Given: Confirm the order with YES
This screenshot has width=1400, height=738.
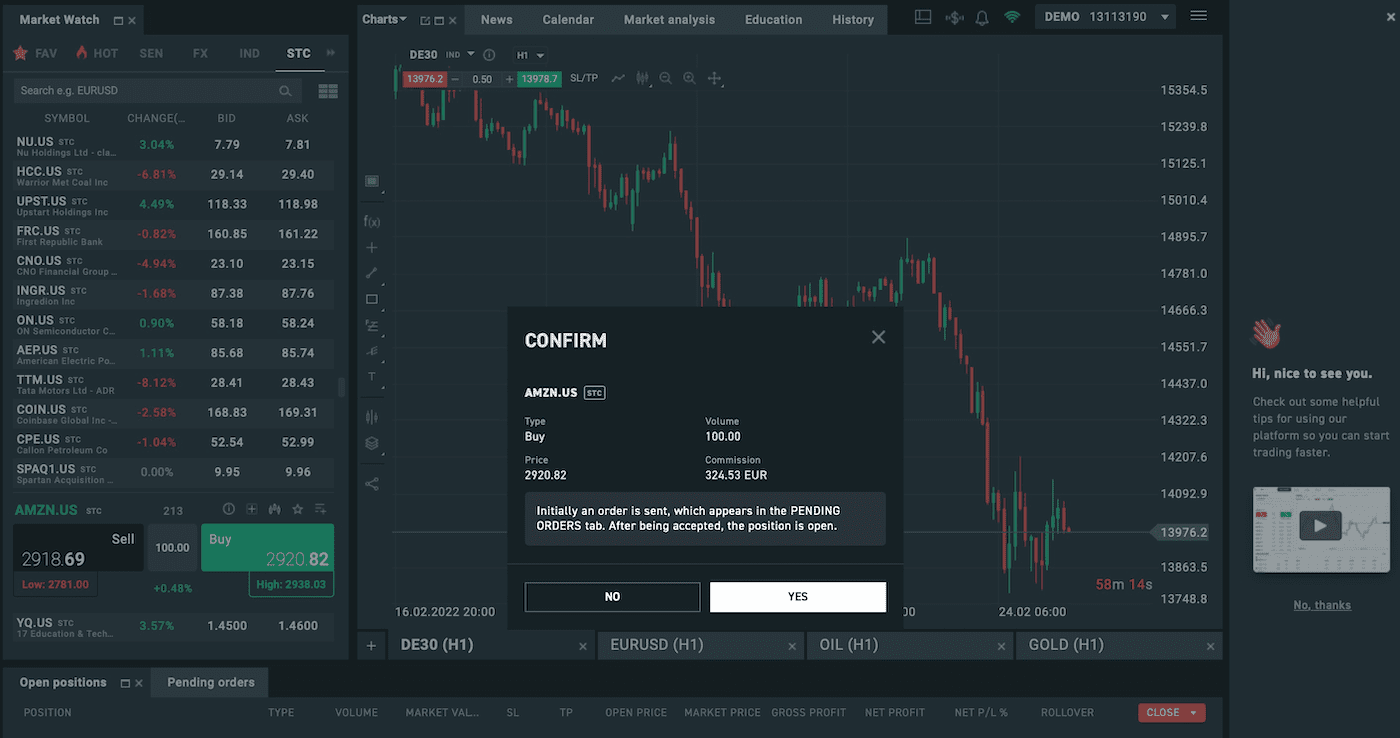Looking at the screenshot, I should (798, 597).
